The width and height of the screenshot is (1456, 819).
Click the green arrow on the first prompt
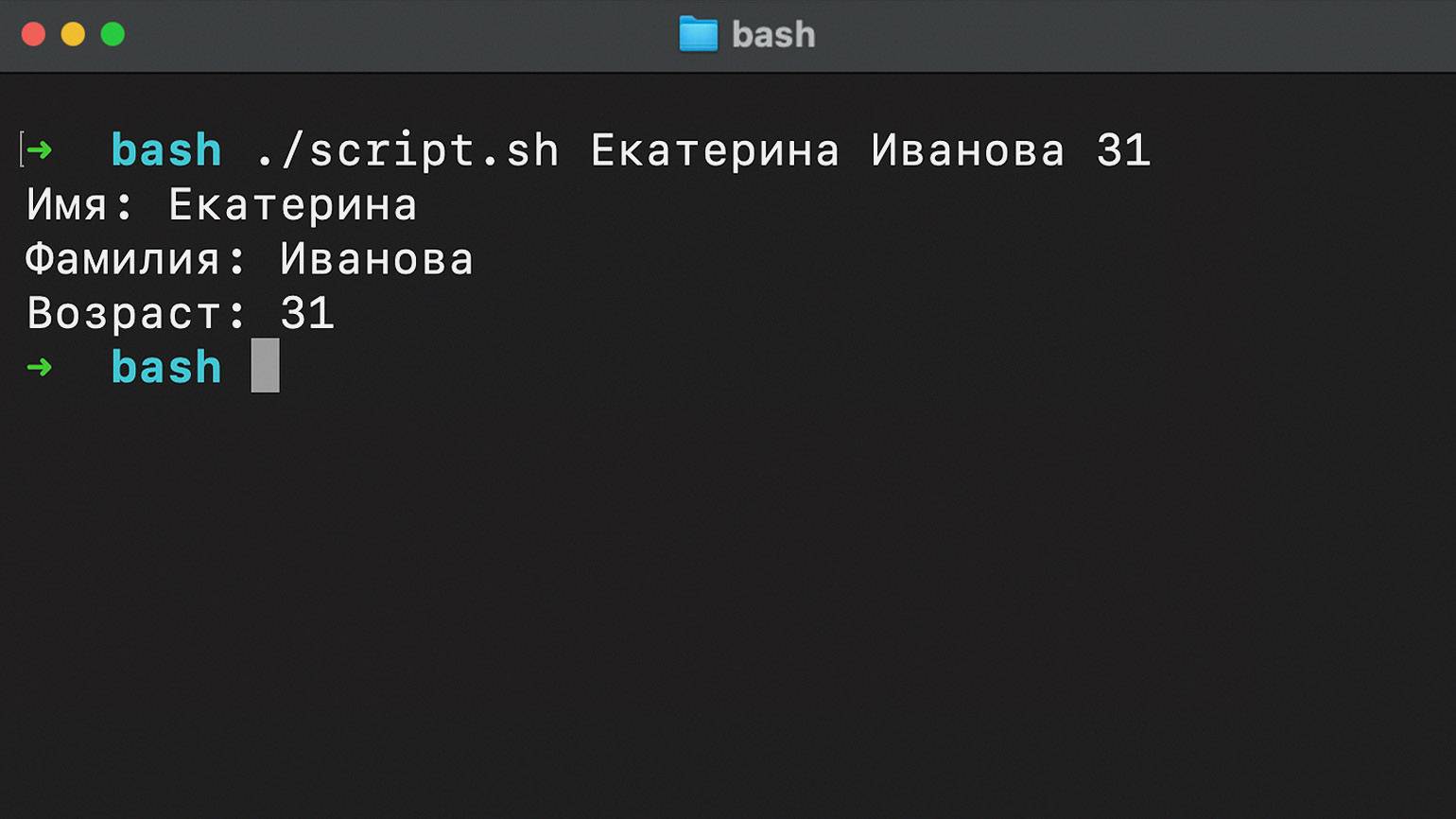click(x=39, y=149)
